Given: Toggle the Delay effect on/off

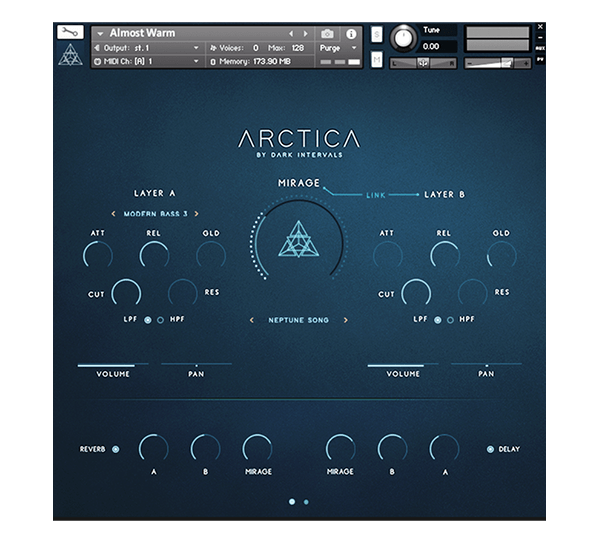Looking at the screenshot, I should point(490,449).
